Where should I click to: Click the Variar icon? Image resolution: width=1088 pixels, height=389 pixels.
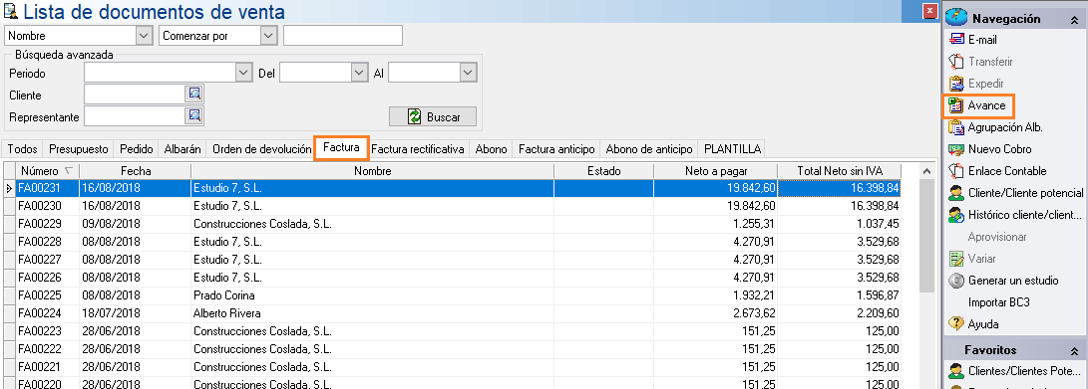click(x=957, y=259)
